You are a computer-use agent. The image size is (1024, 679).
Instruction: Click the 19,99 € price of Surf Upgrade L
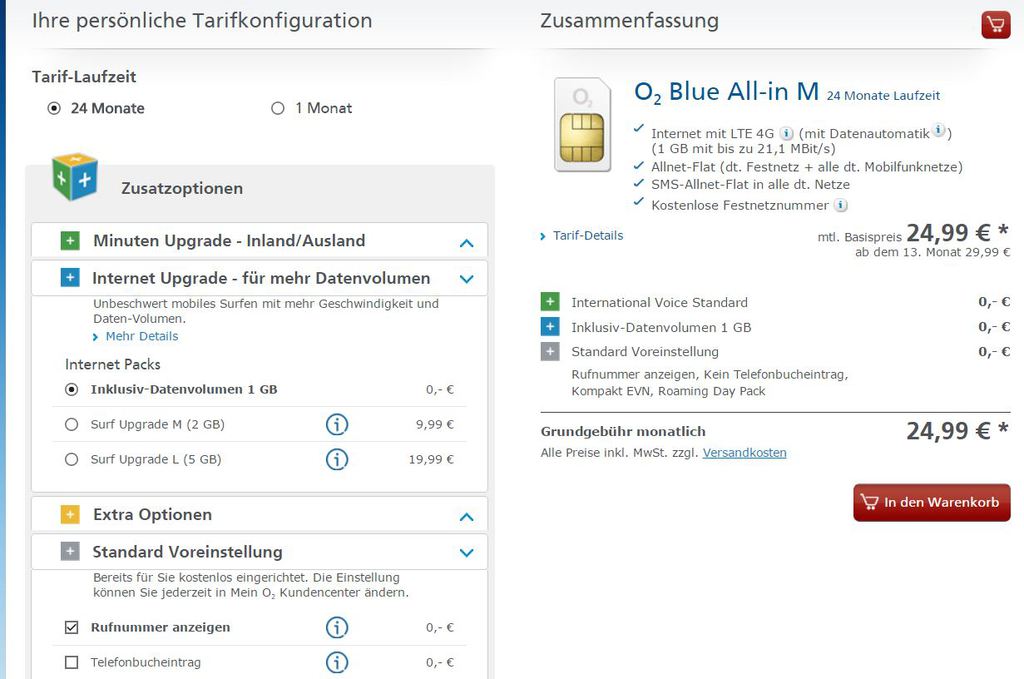click(x=431, y=459)
